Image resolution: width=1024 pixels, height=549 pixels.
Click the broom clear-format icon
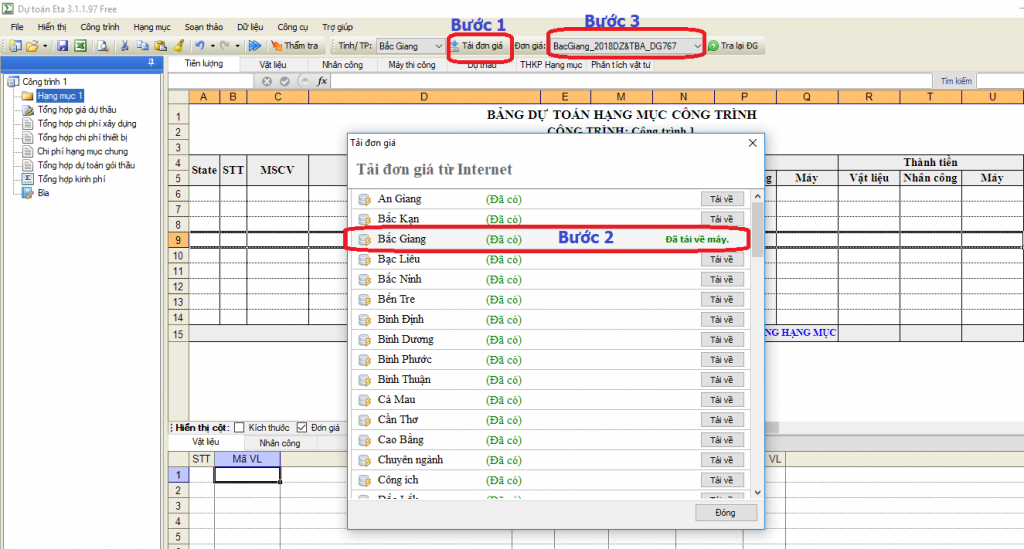[178, 46]
